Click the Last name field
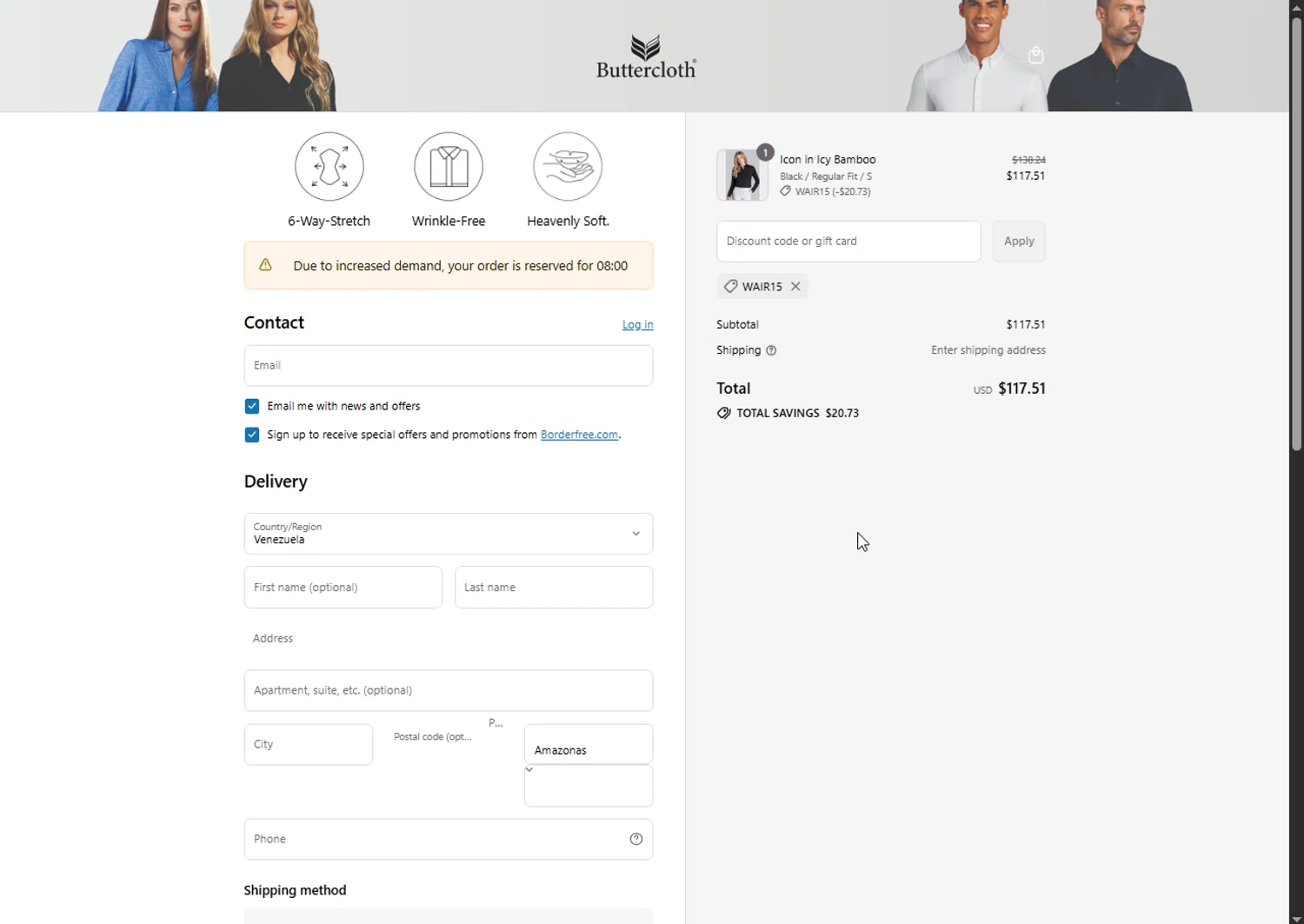The width and height of the screenshot is (1304, 924). point(554,588)
